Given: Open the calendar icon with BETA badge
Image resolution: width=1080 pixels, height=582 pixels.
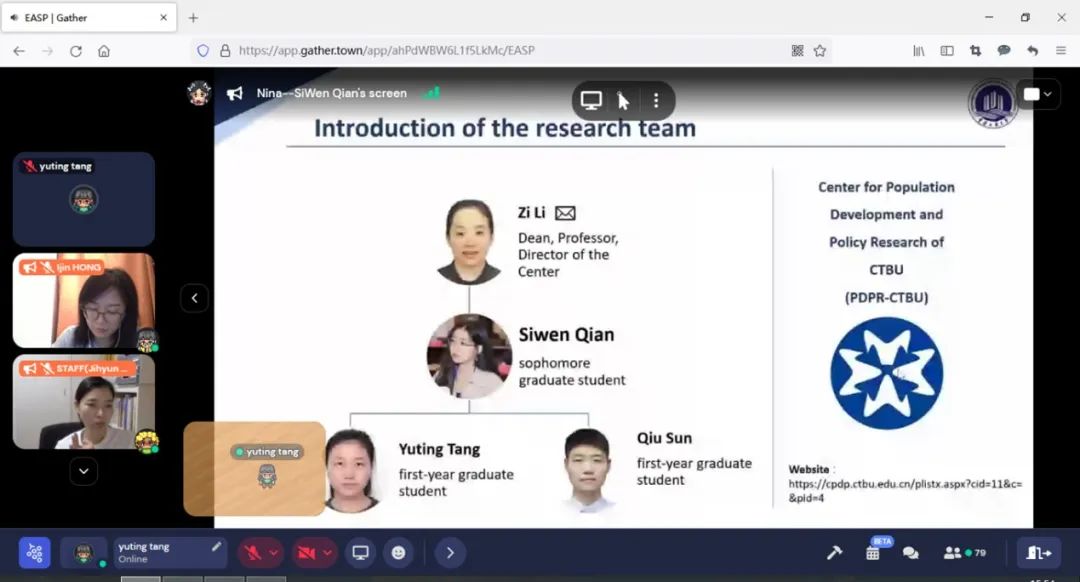Looking at the screenshot, I should (x=873, y=553).
